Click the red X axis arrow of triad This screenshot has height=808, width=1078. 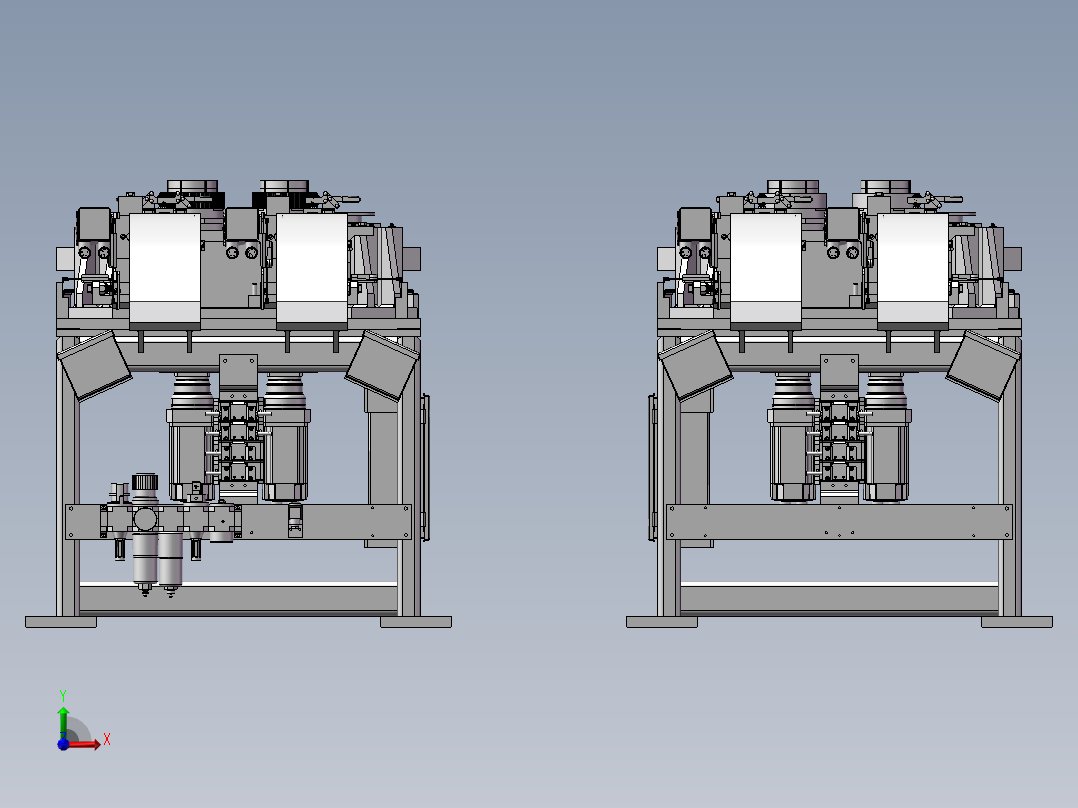point(85,744)
